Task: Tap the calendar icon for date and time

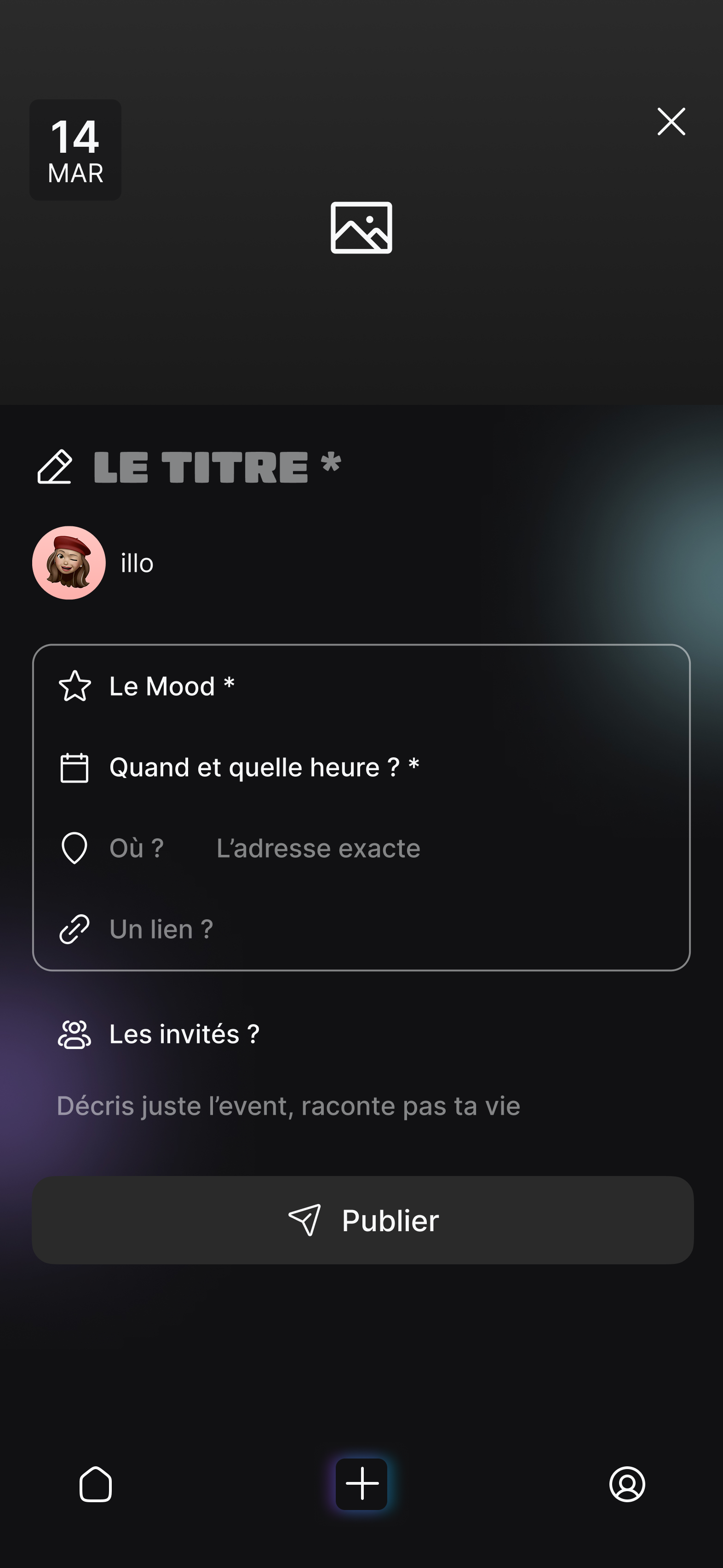Action: 74,767
